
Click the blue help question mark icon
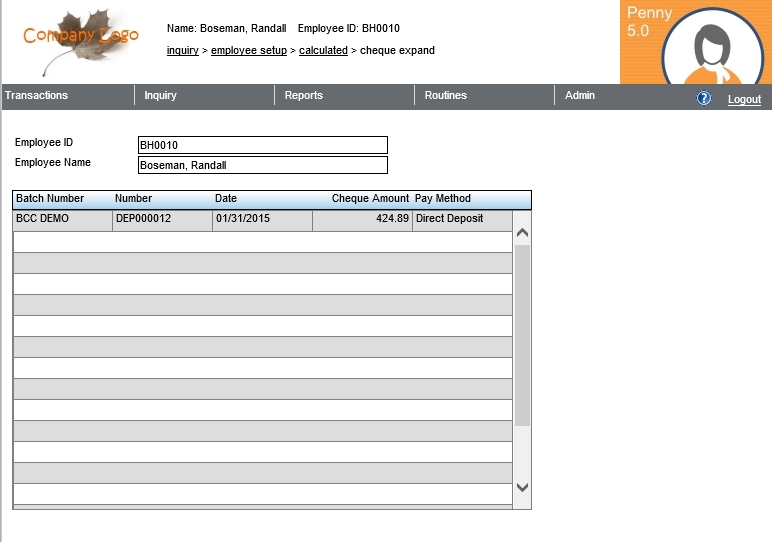tap(704, 98)
